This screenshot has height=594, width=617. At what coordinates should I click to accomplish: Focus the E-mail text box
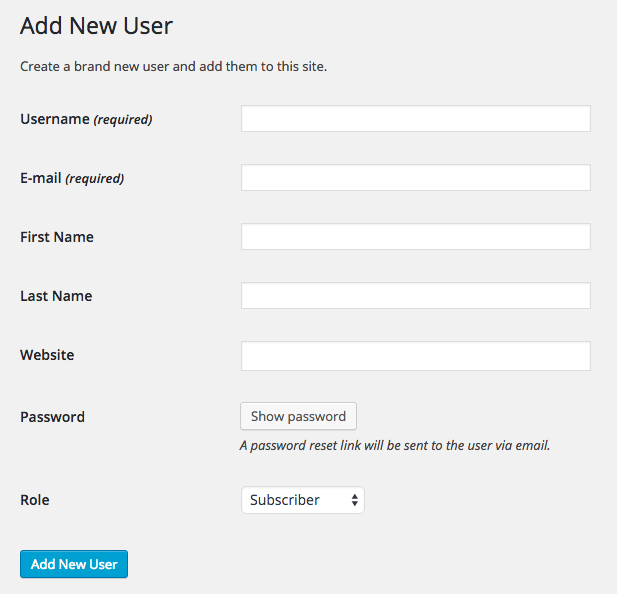pos(415,178)
